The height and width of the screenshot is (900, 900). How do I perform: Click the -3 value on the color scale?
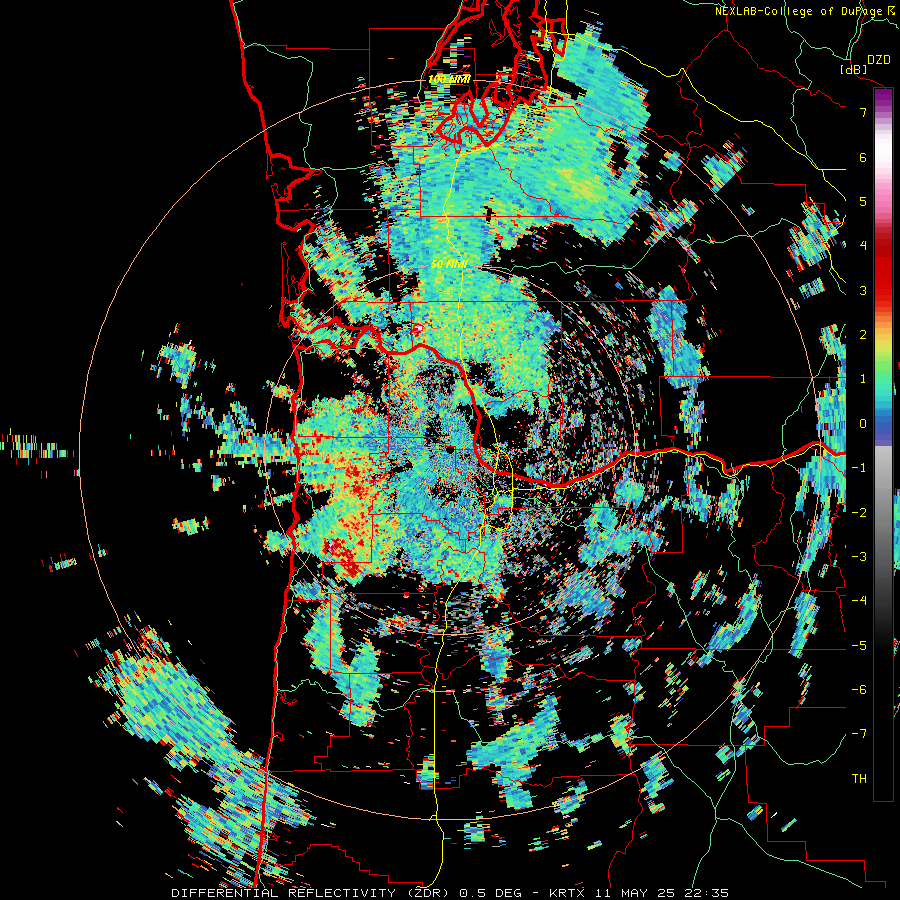(x=859, y=556)
